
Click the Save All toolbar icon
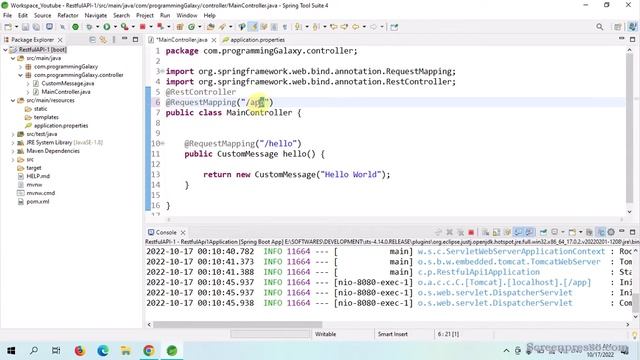coord(36,27)
